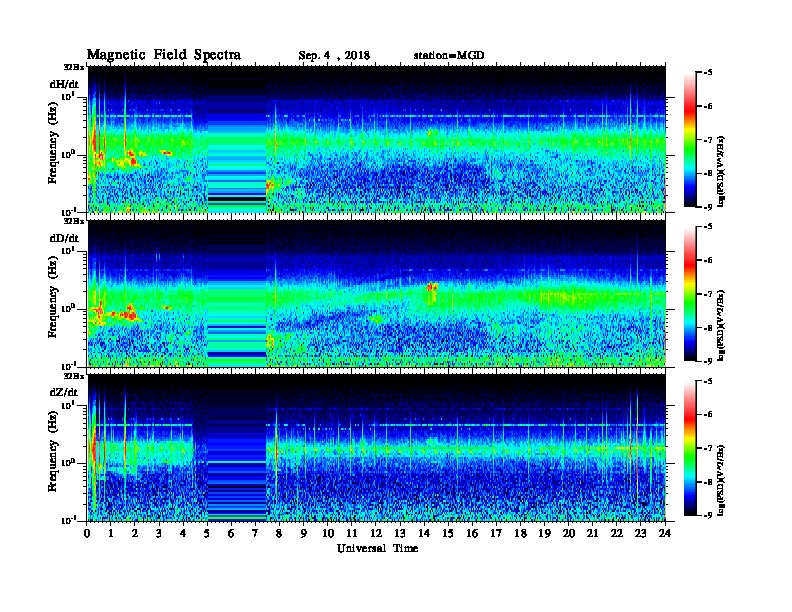Click the striped data gap in the dZ/dt spectrogram

point(237,448)
